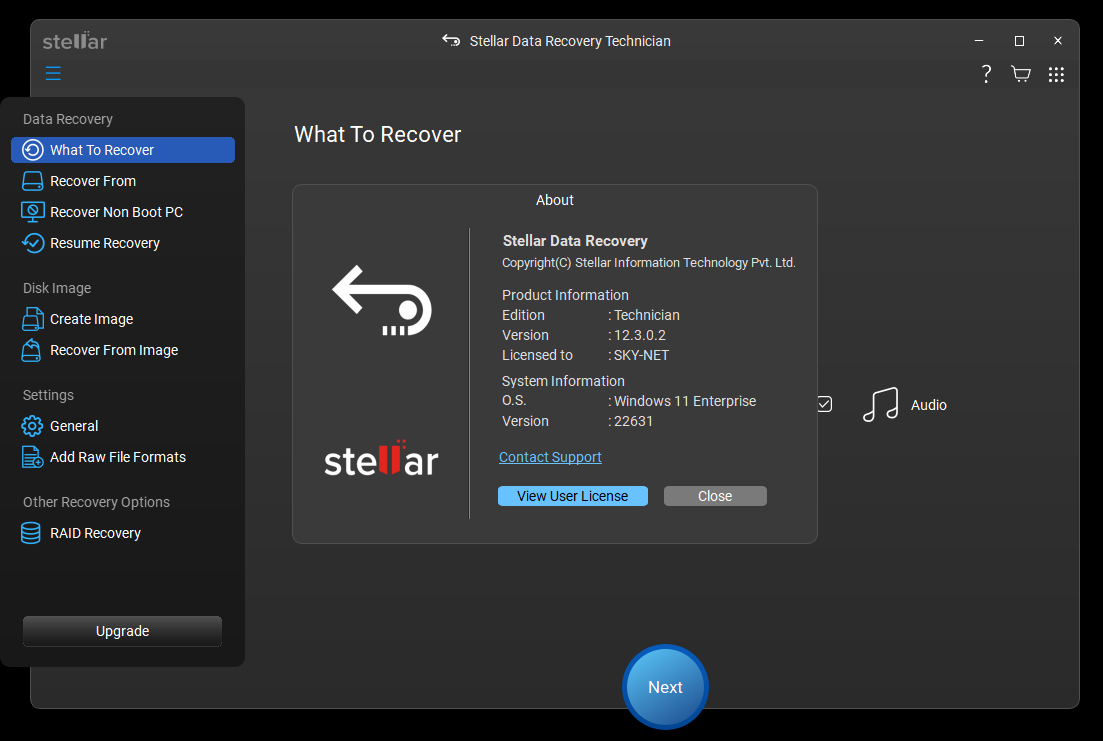Click the Audio music note icon
This screenshot has width=1103, height=741.
coord(880,405)
